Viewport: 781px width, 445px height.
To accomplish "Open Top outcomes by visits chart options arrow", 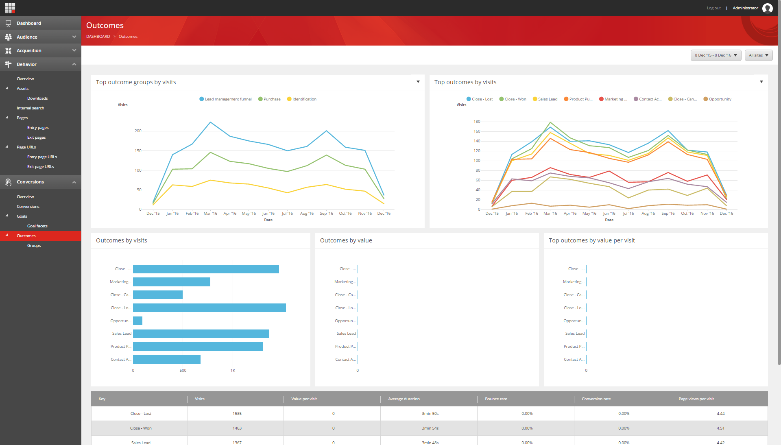I will click(x=761, y=82).
